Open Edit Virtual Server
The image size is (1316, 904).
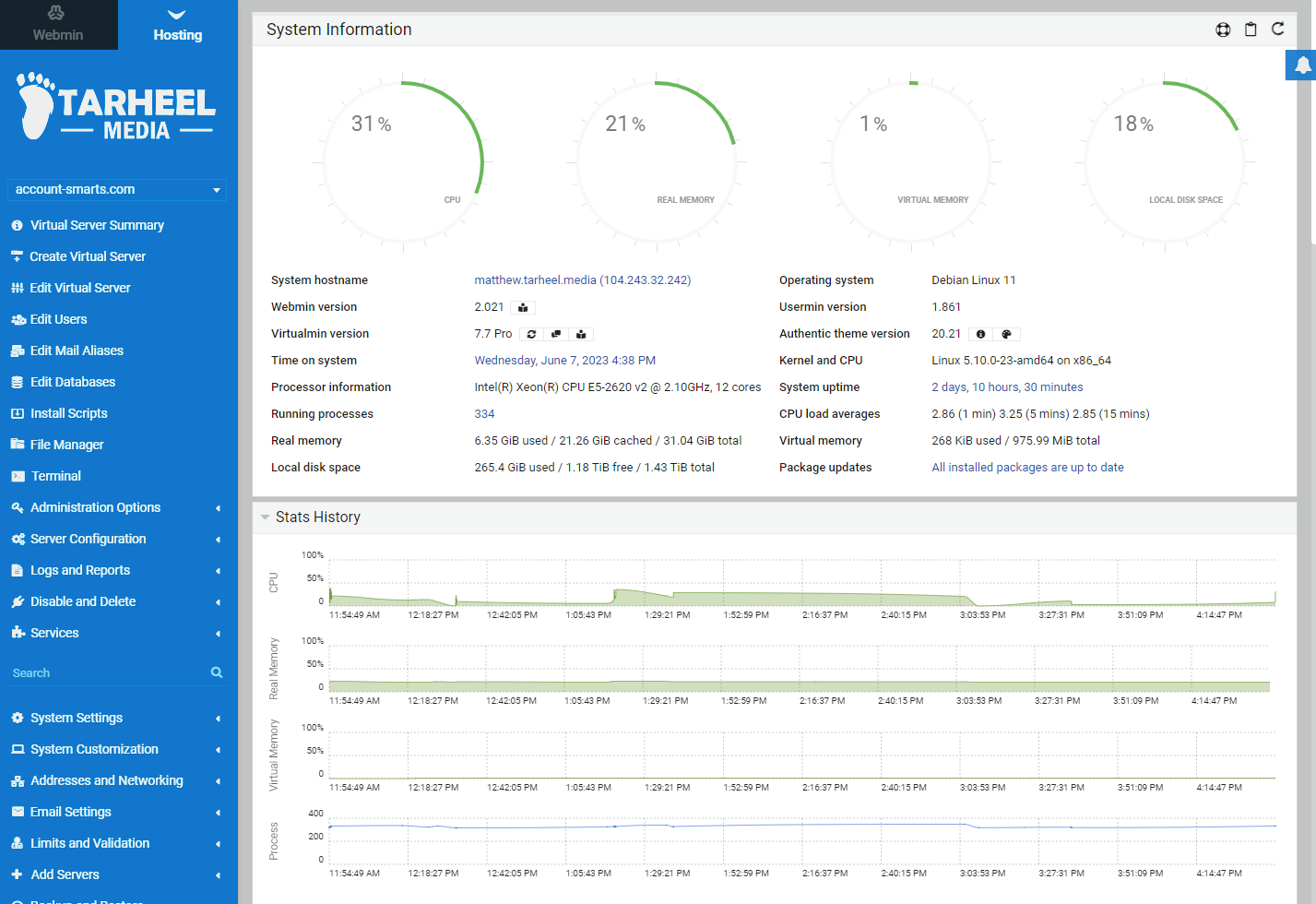(80, 288)
